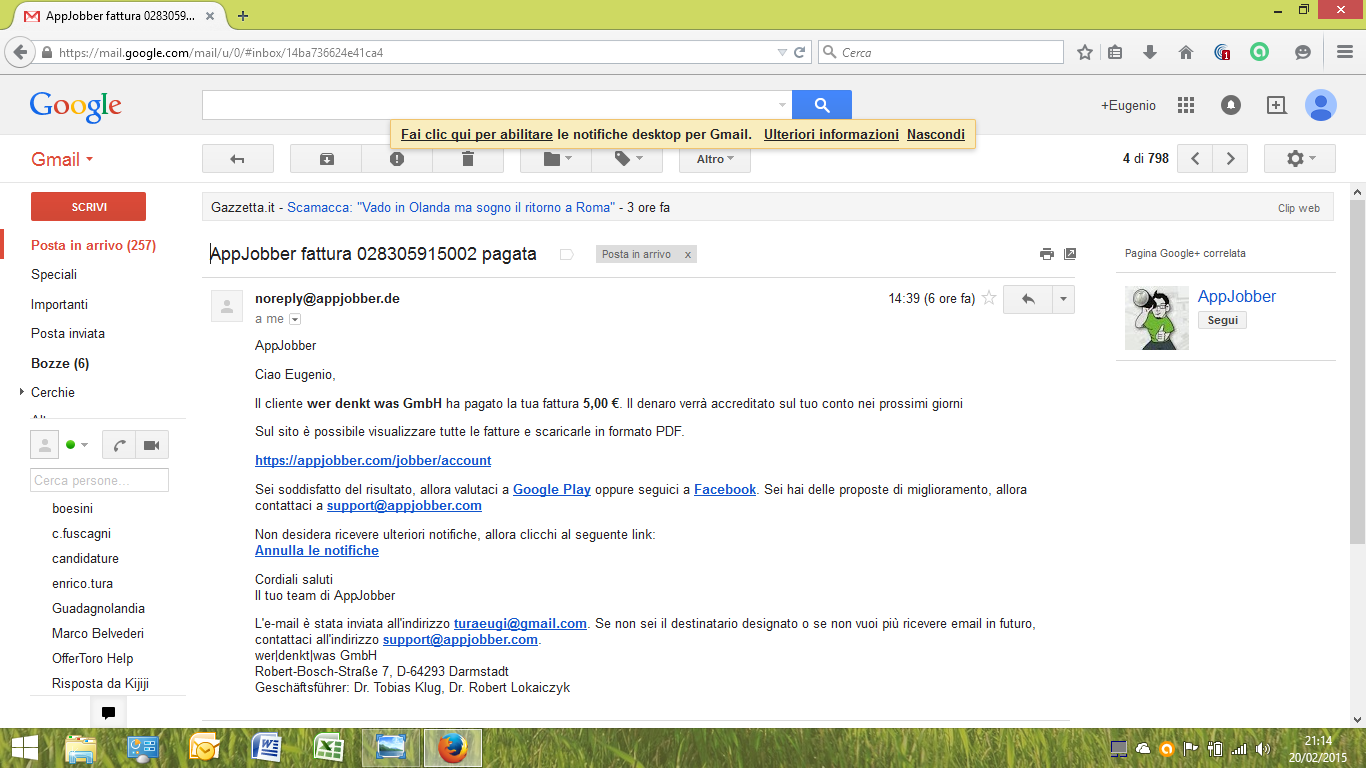Image resolution: width=1366 pixels, height=768 pixels.
Task: Start a video call from chat panel
Action: pos(152,445)
